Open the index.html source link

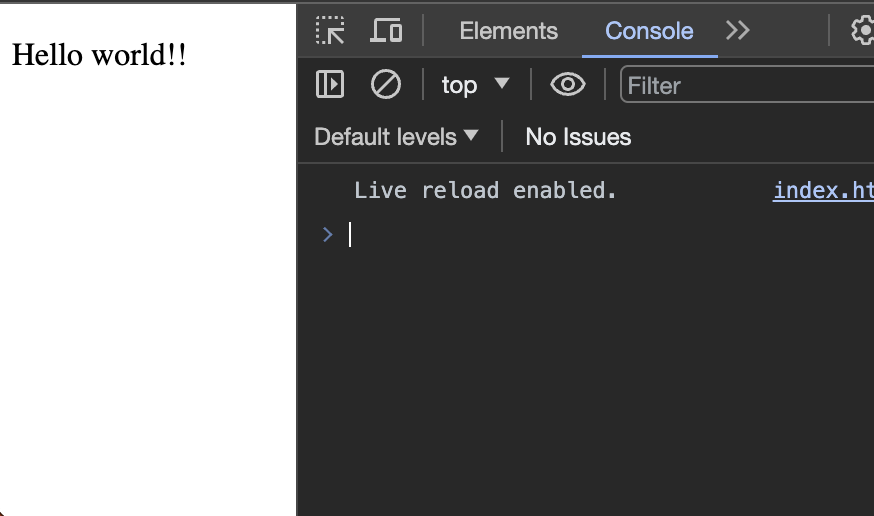823,190
